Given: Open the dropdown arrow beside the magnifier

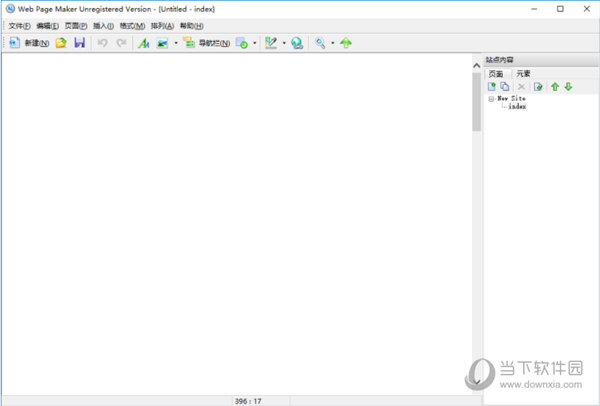Looking at the screenshot, I should coord(333,43).
